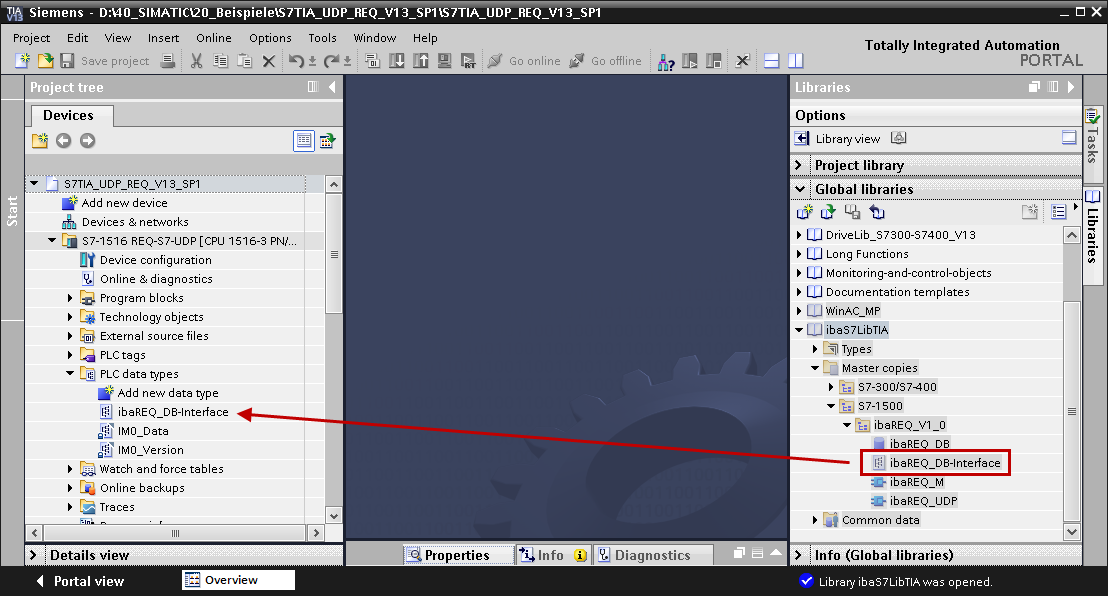Image resolution: width=1108 pixels, height=596 pixels.
Task: Click Create new global library icon
Action: [804, 212]
